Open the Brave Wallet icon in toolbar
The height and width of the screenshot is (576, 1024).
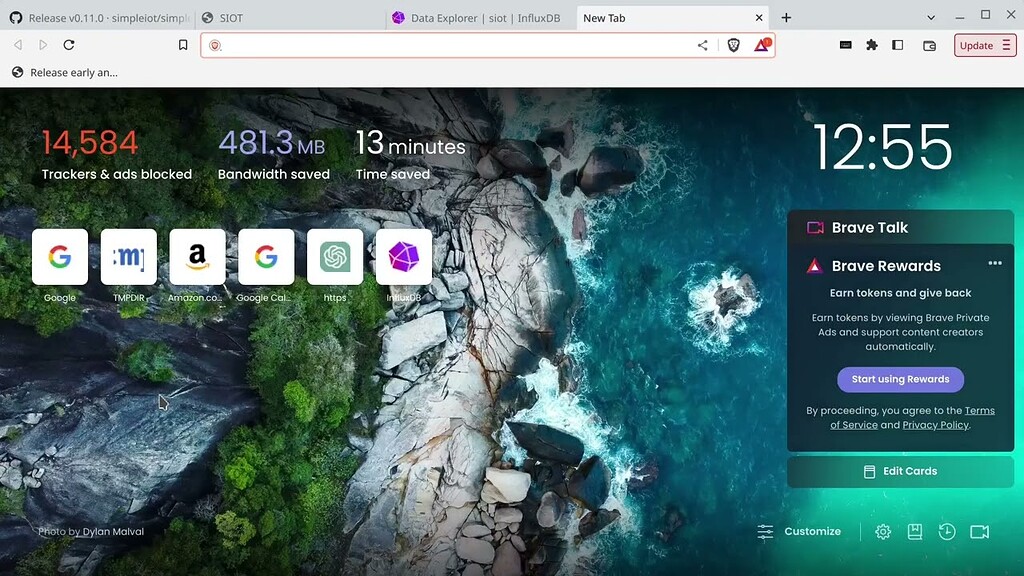pos(929,45)
